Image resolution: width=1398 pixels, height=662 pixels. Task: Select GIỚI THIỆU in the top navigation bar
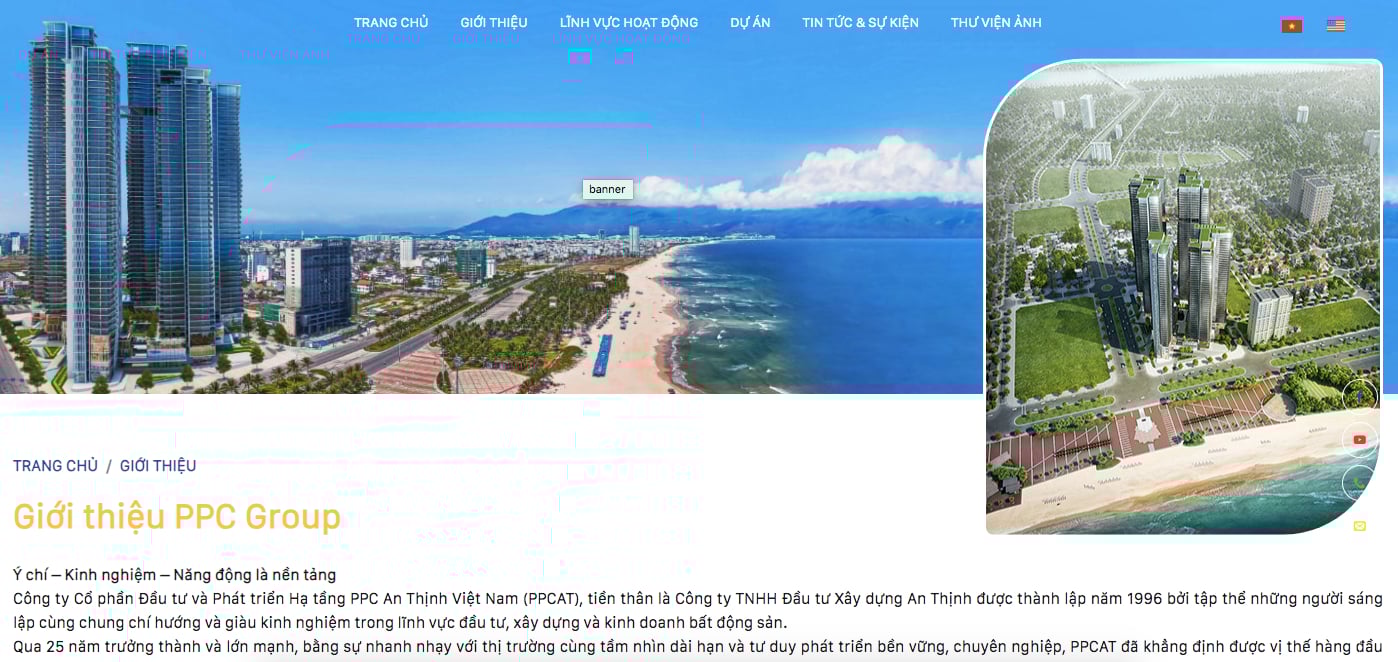point(494,22)
